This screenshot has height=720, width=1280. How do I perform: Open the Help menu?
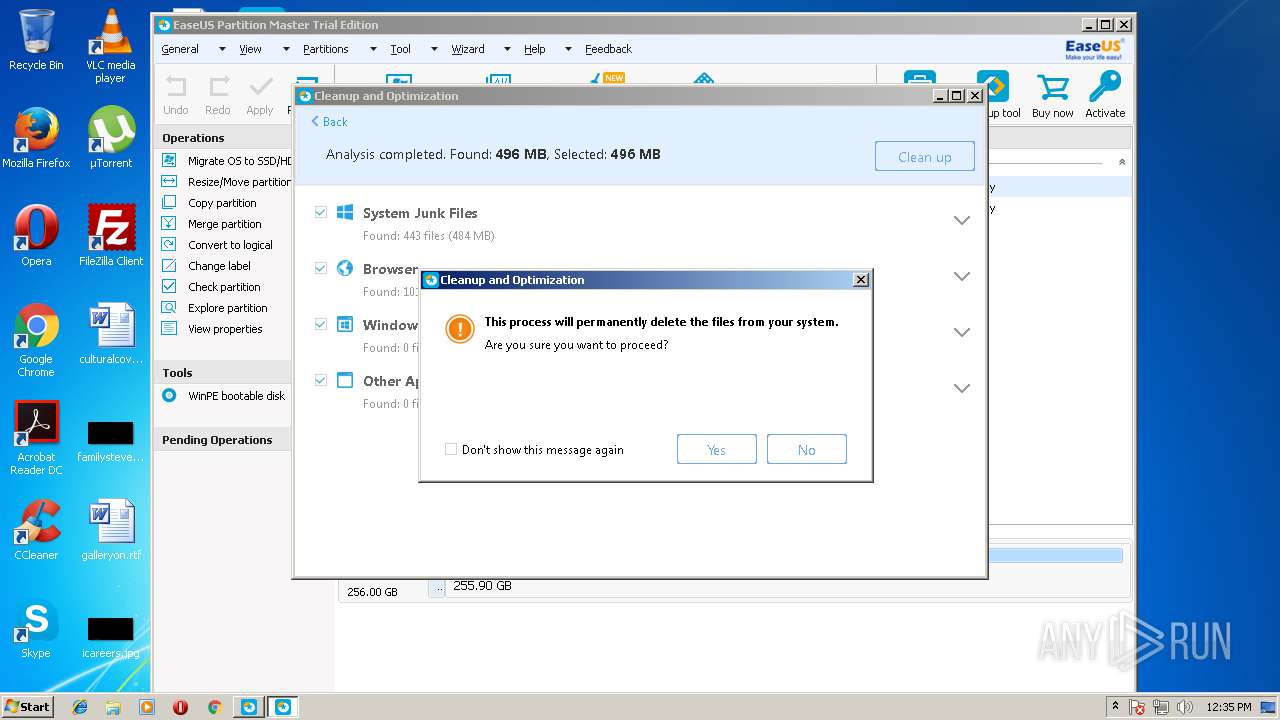[x=535, y=49]
